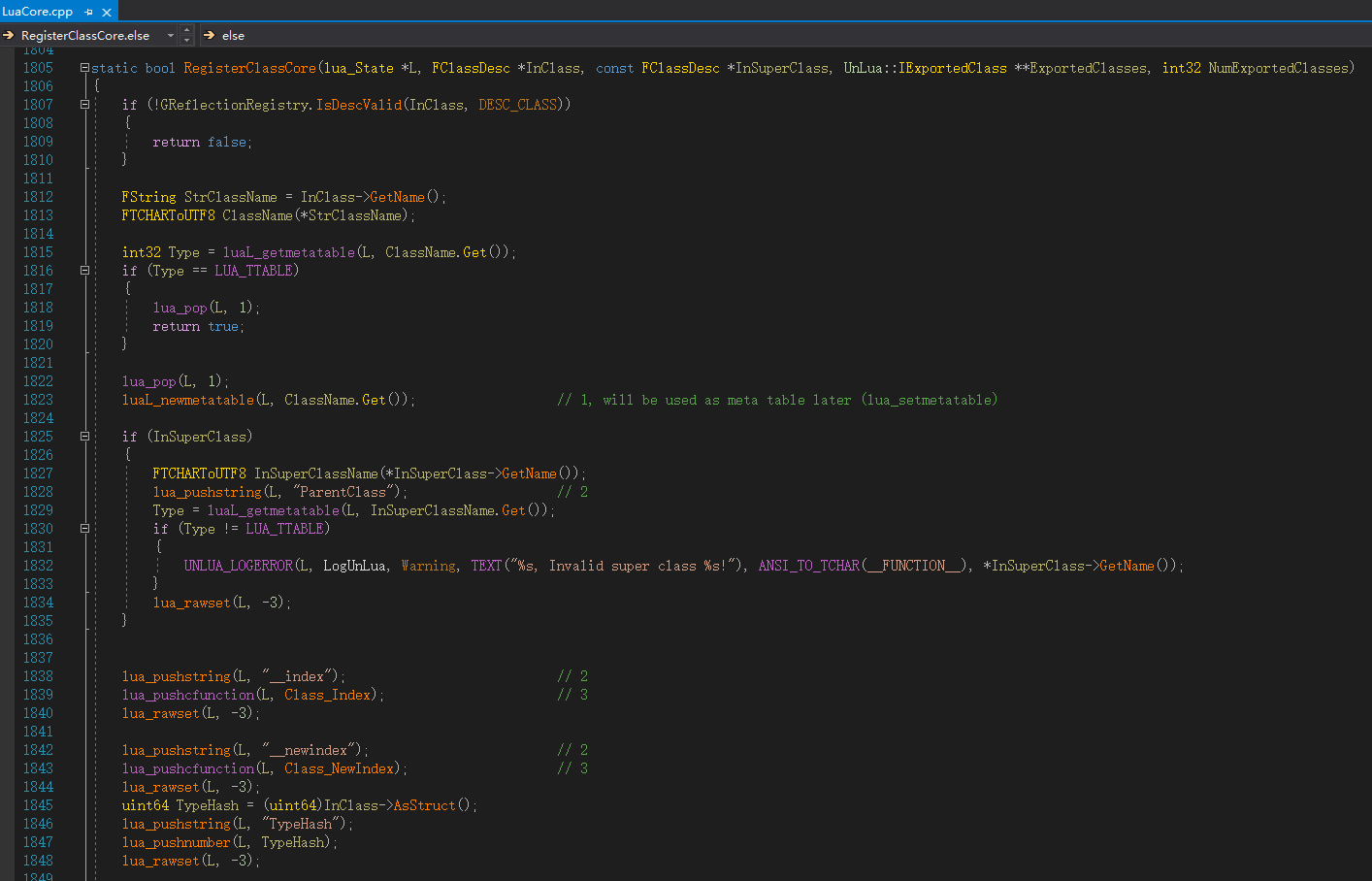This screenshot has height=881, width=1372.
Task: Click line number 1823 in the gutter
Action: 38,400
